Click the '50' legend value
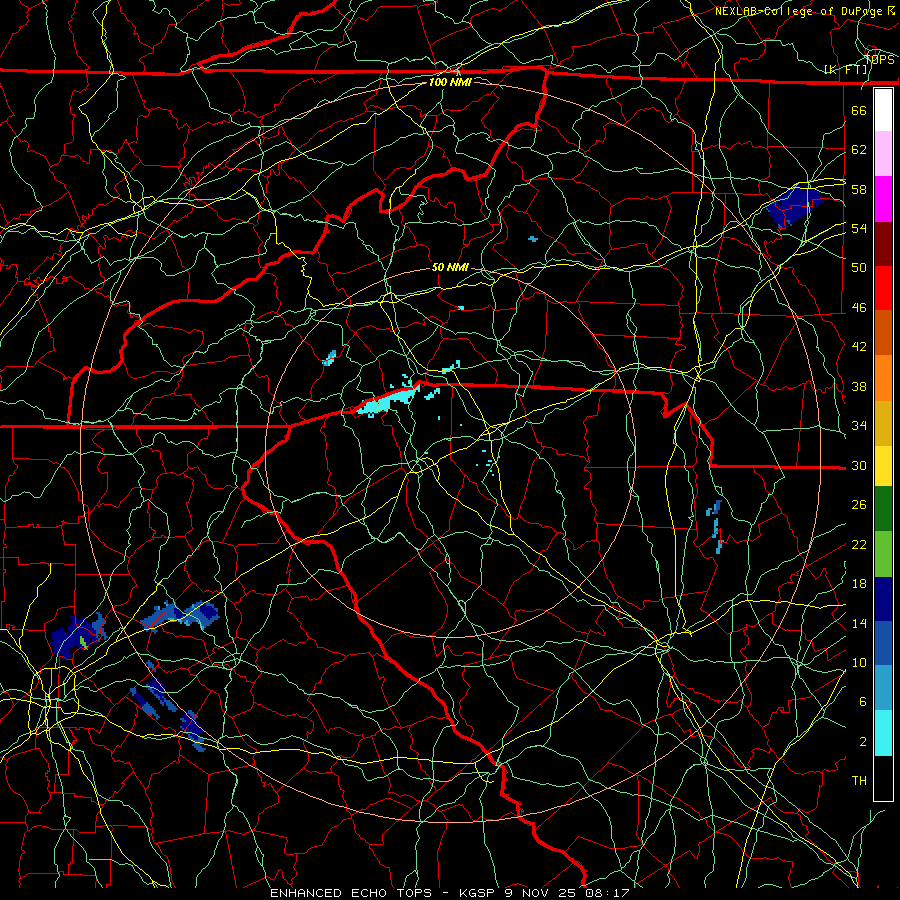Screen dimensions: 900x900 point(859,268)
